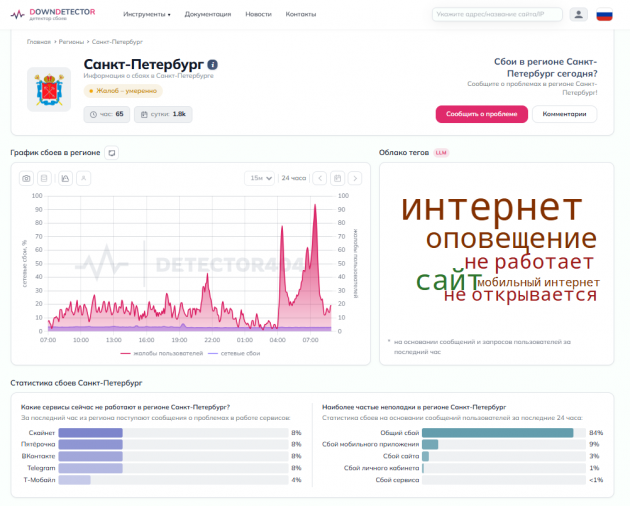
Task: Open the 15м interval dropdown
Action: click(260, 178)
